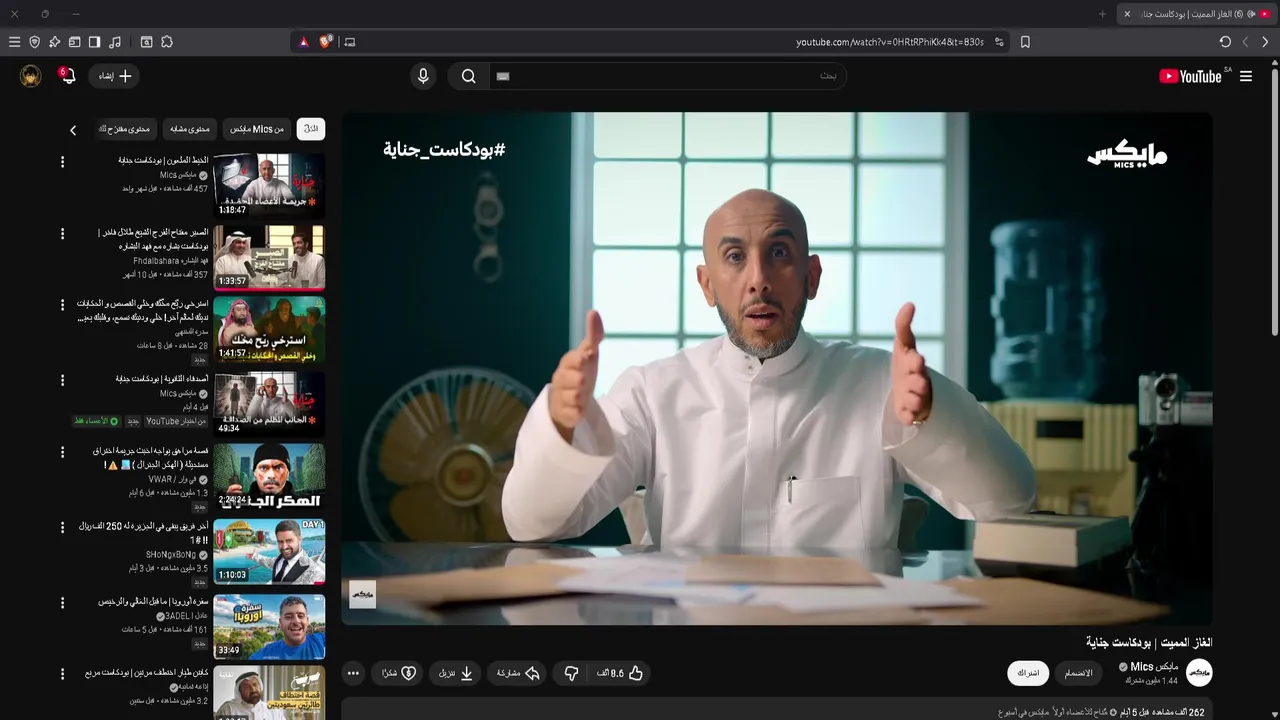The height and width of the screenshot is (720, 1280).
Task: Open options for the last kidnapped pilot video
Action: click(62, 675)
